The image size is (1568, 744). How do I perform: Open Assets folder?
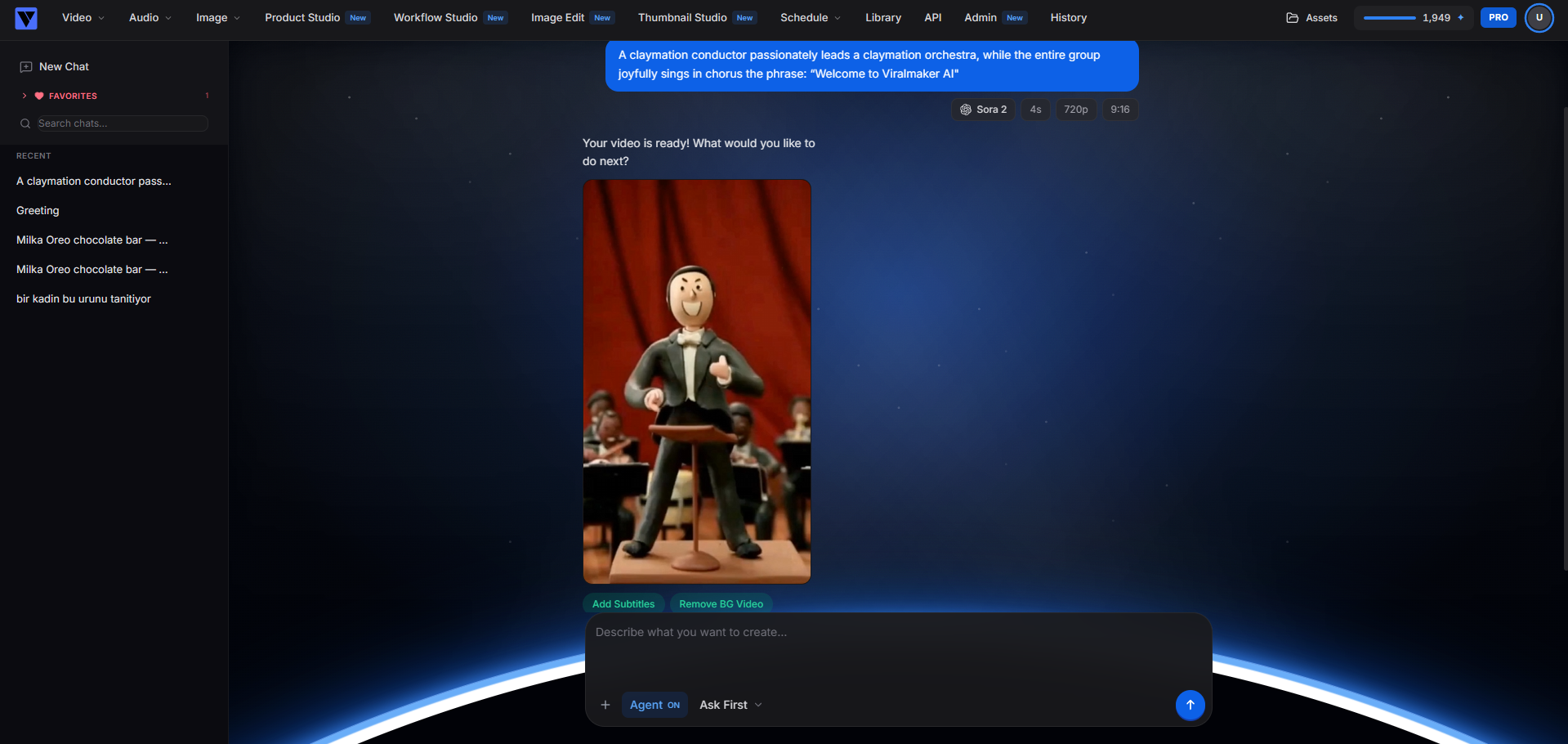[x=1311, y=17]
